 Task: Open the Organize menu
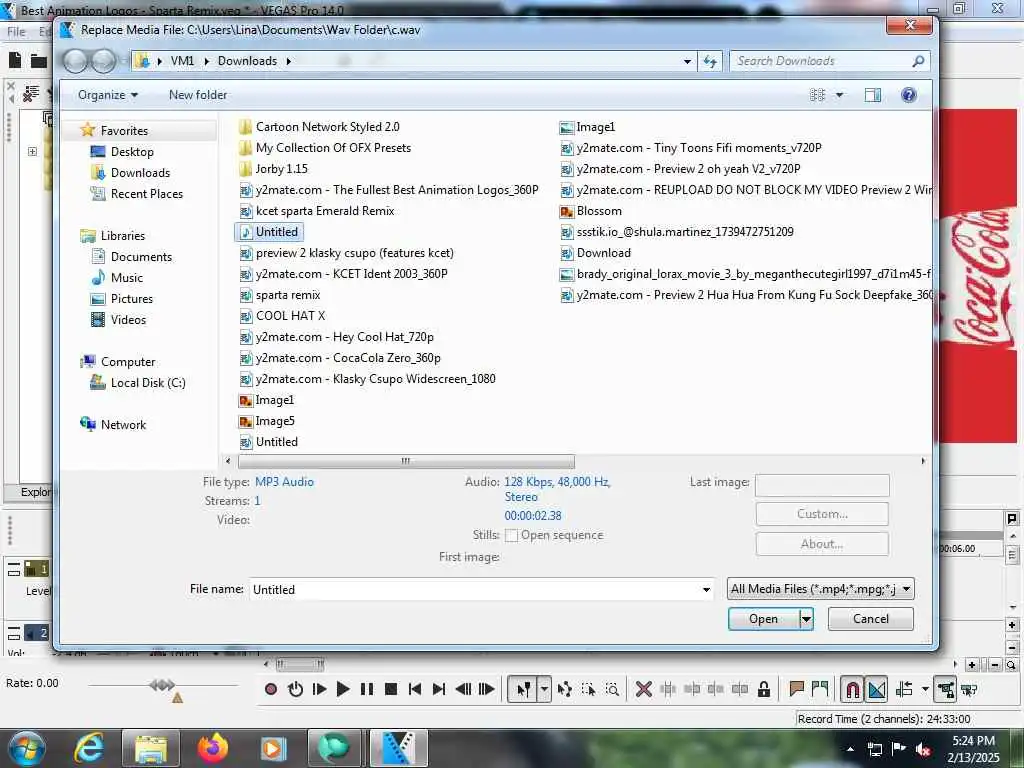click(x=108, y=95)
